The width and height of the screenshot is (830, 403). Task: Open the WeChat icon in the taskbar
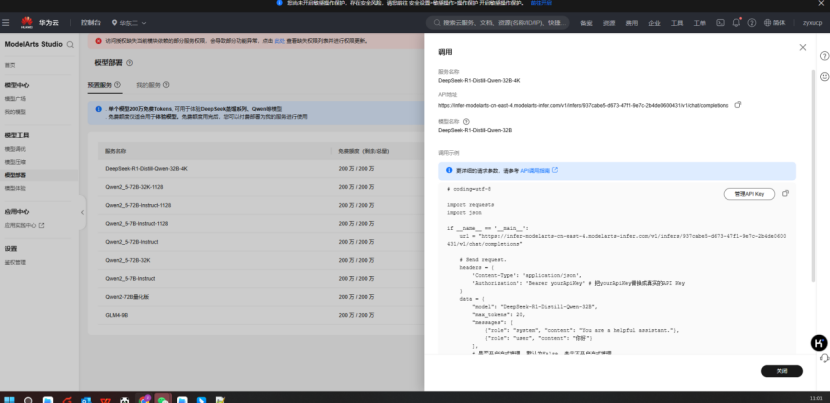[163, 400]
